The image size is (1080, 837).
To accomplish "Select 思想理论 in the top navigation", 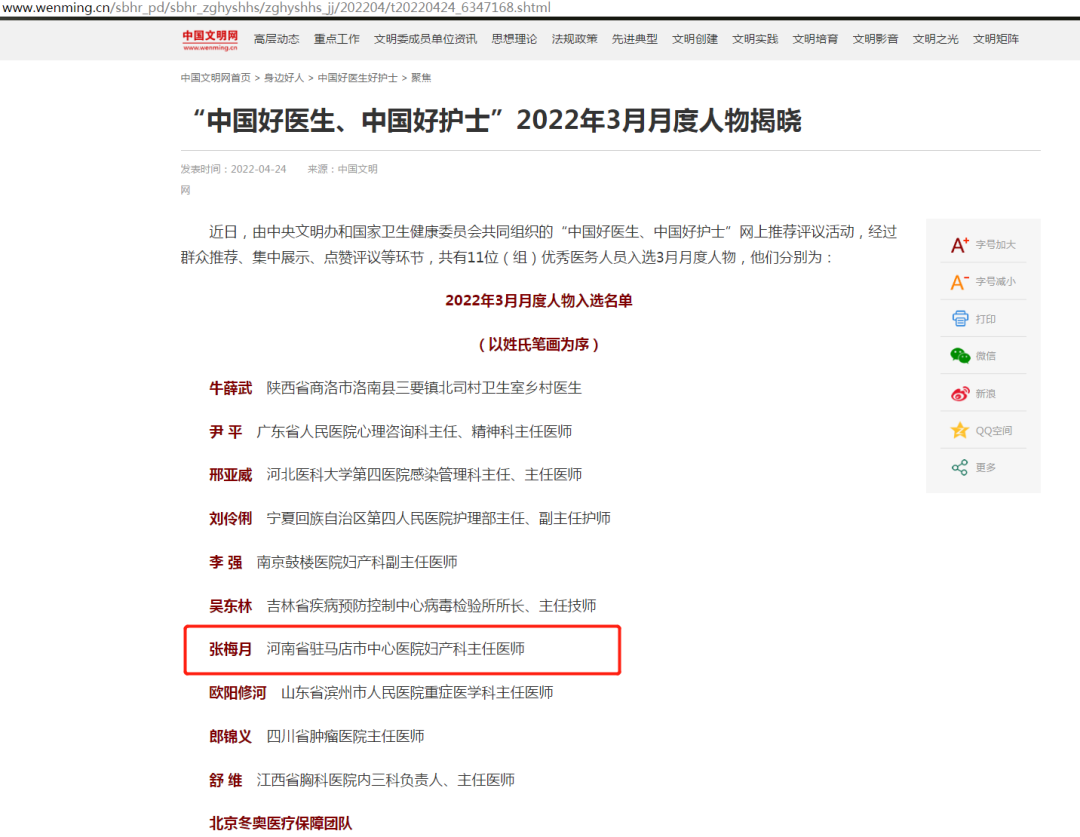I will (x=514, y=39).
